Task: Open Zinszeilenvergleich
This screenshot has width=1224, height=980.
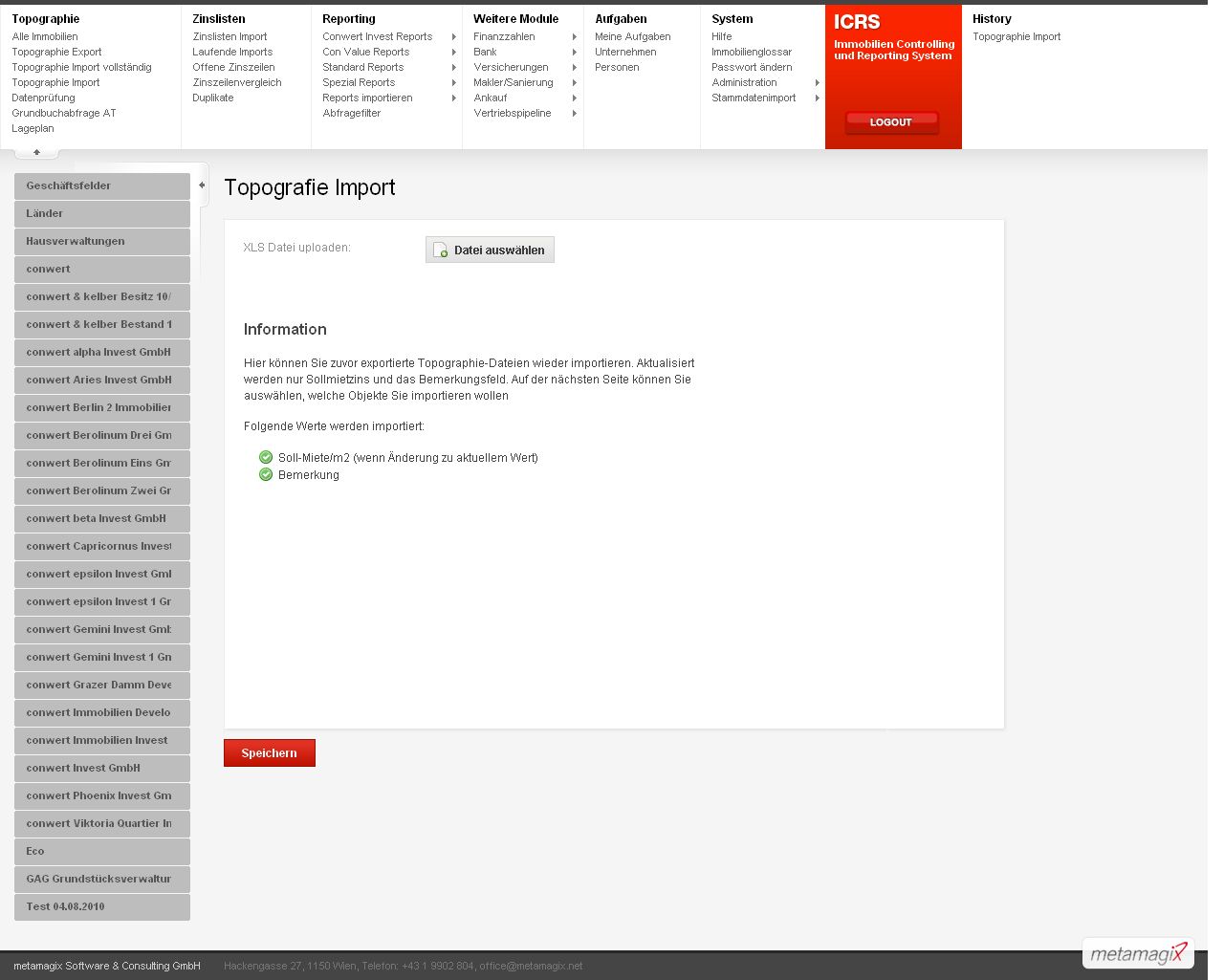Action: coord(237,82)
